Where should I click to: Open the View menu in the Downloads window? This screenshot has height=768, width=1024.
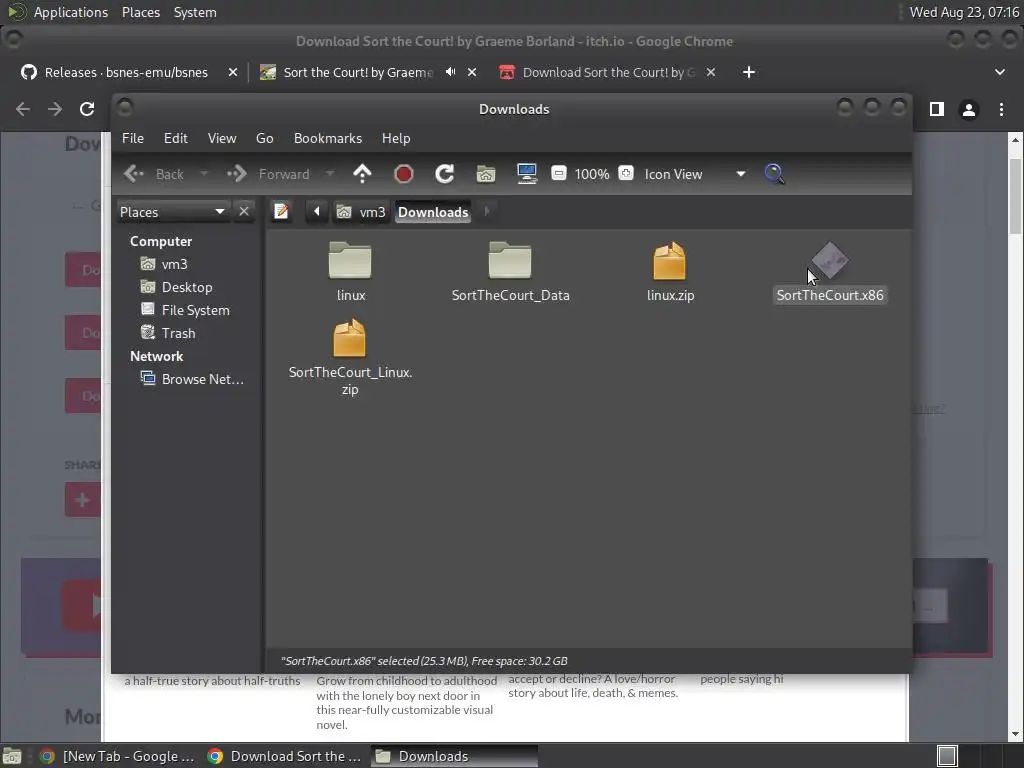click(222, 138)
